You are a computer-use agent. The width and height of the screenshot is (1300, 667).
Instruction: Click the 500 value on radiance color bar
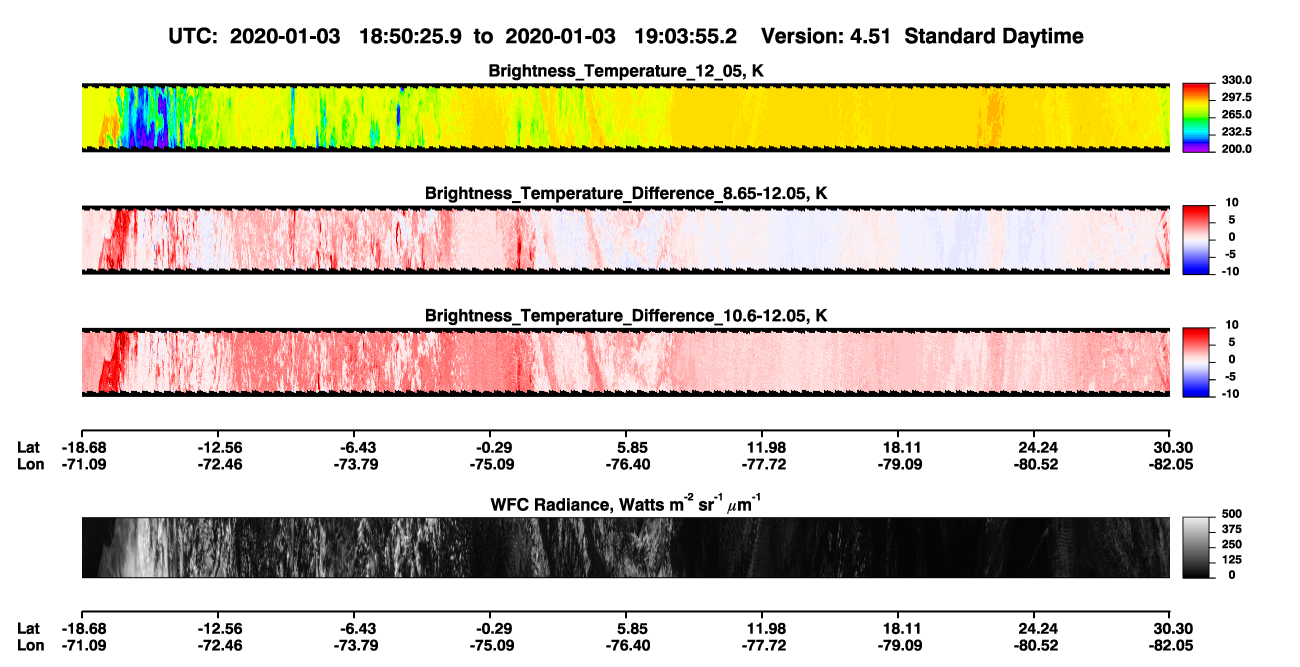coord(1230,514)
